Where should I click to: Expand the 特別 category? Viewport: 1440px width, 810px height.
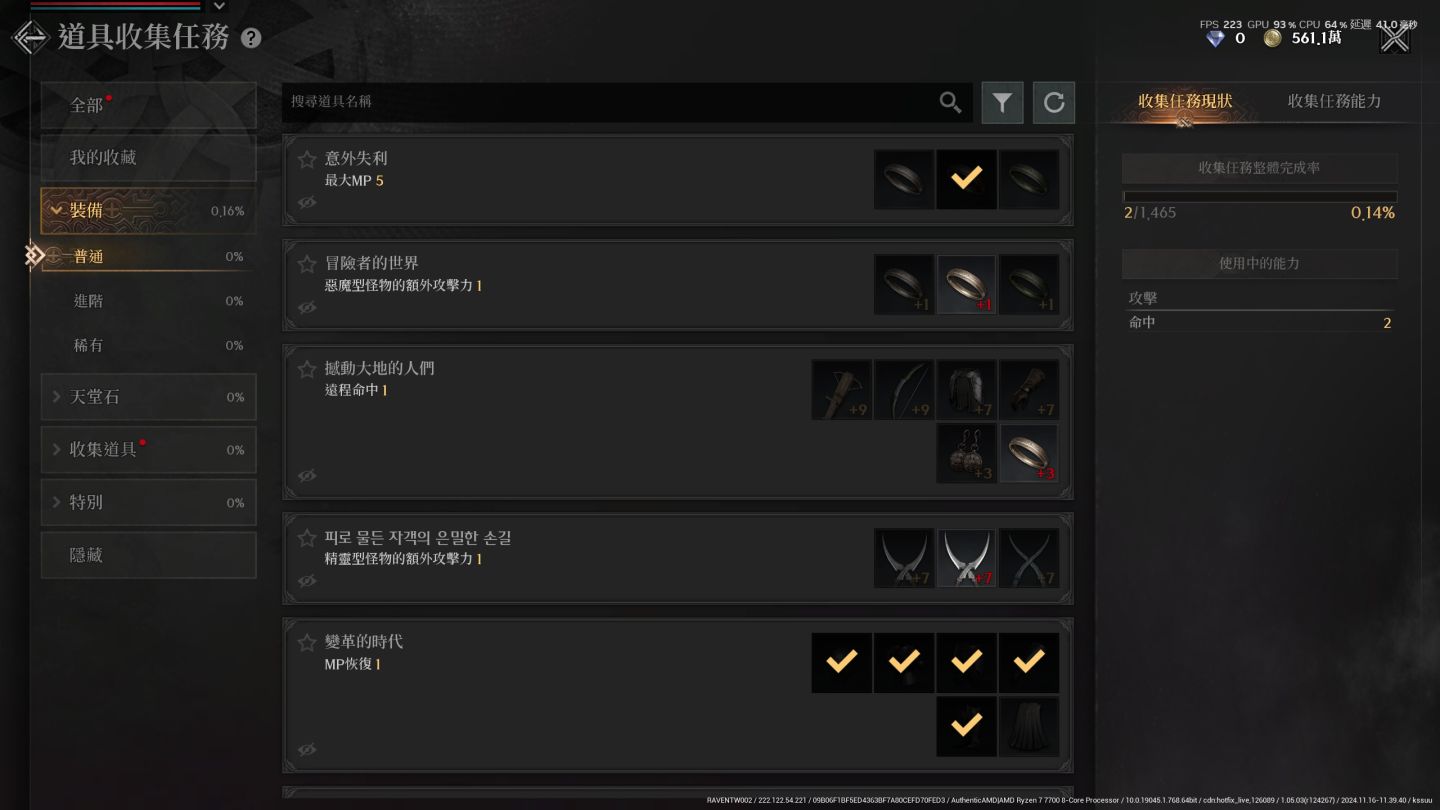pos(148,502)
